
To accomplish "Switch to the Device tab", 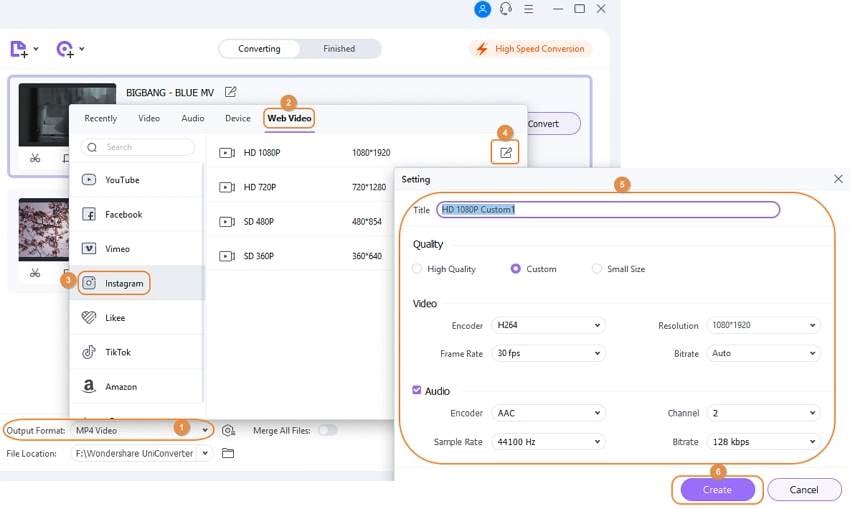I will click(237, 118).
